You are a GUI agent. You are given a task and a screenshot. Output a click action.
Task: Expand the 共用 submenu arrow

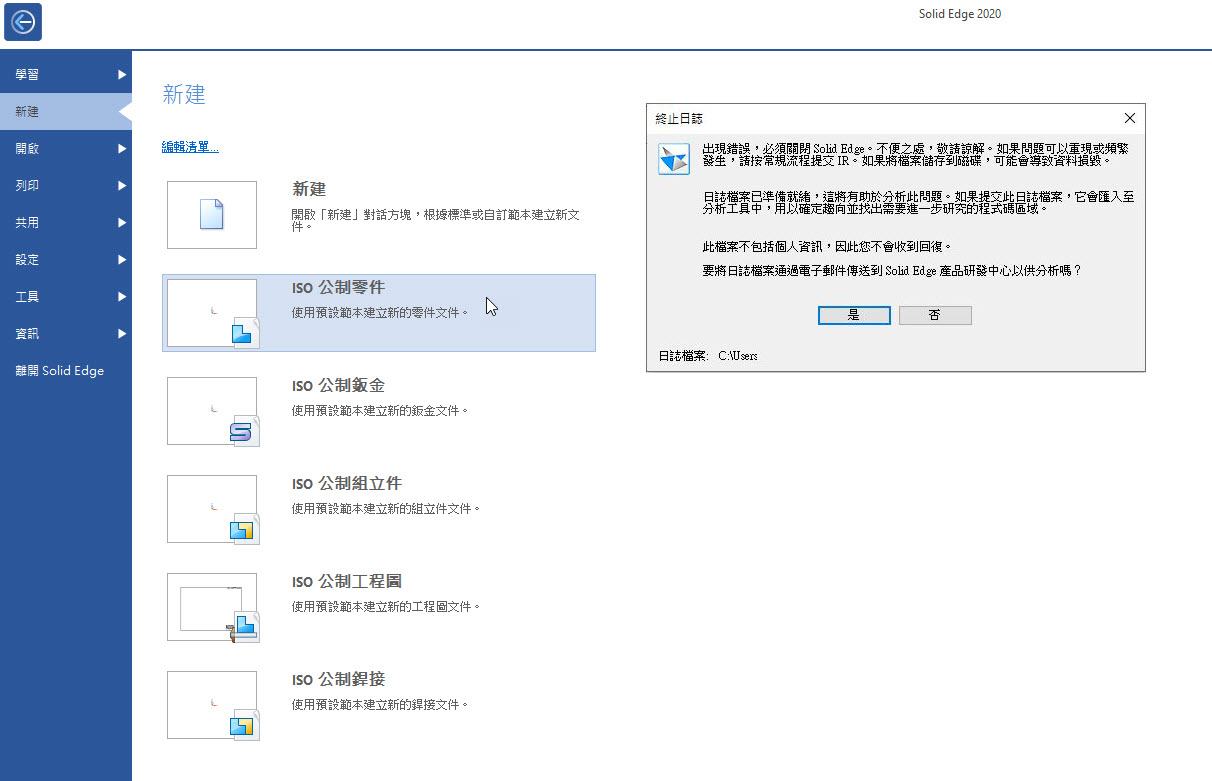(122, 223)
